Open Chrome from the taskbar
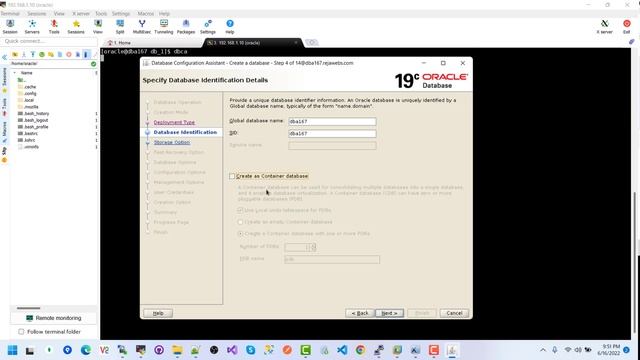Image resolution: width=640 pixels, height=360 pixels. tap(360, 350)
